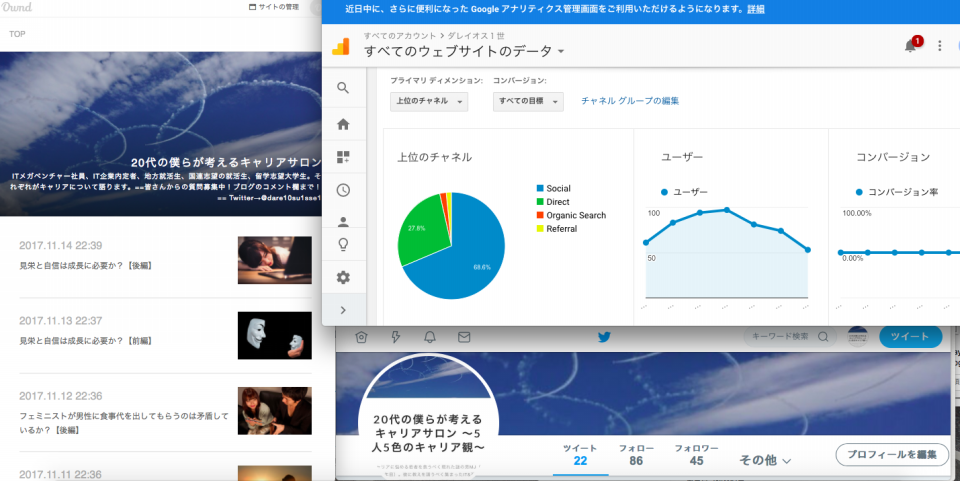Open the すべての目標 conversion dropdown
This screenshot has width=960, height=481.
(x=528, y=101)
